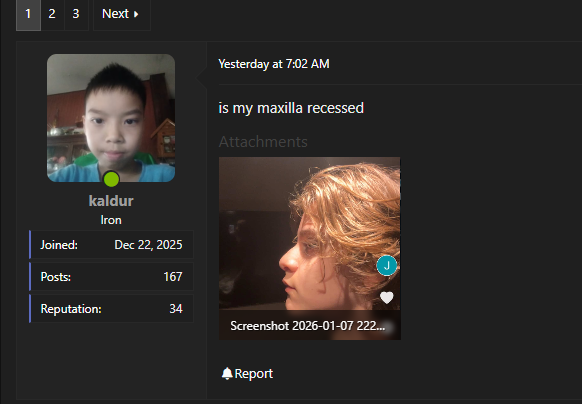
Task: Click the green online status dot
Action: click(x=111, y=179)
